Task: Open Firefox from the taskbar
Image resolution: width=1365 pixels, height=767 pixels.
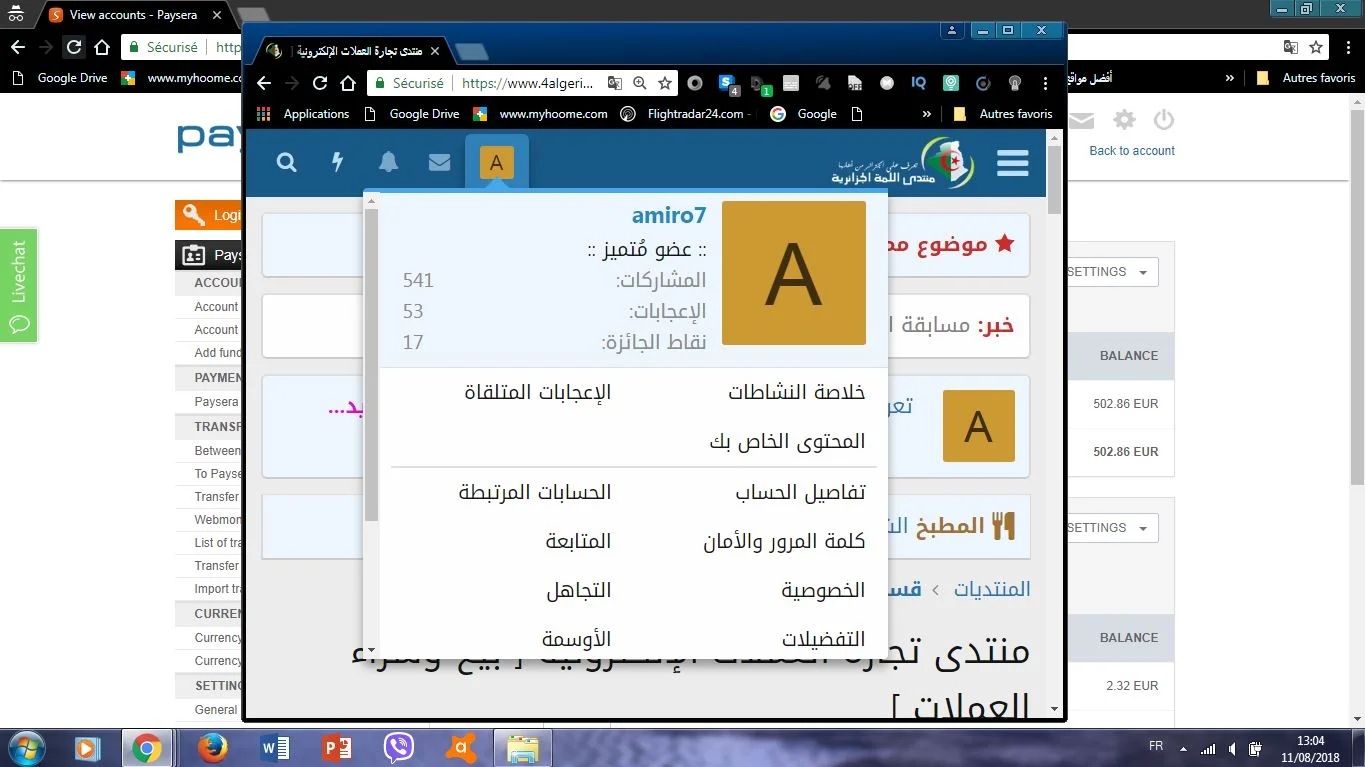Action: (212, 747)
